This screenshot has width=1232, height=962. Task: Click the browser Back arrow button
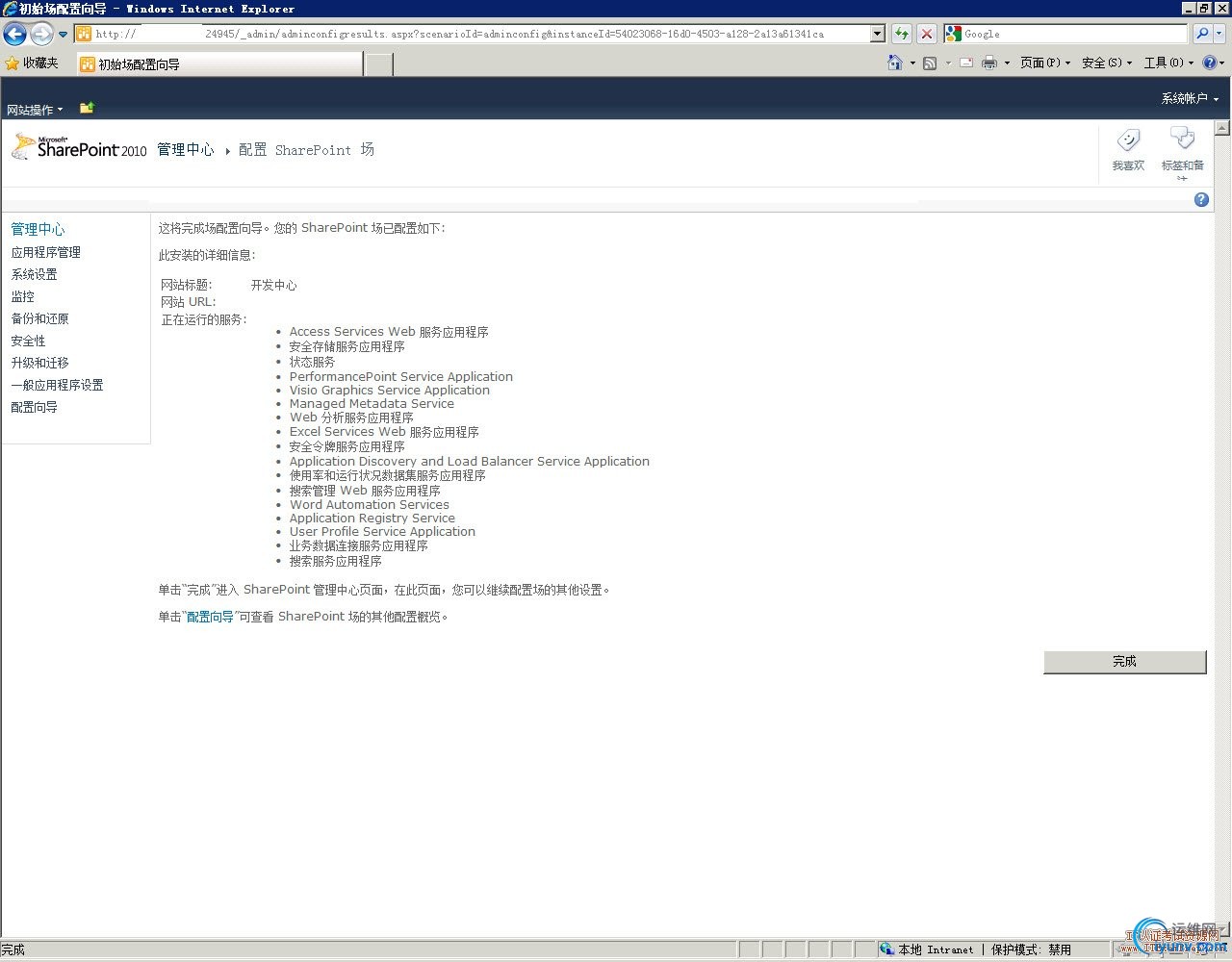point(15,35)
